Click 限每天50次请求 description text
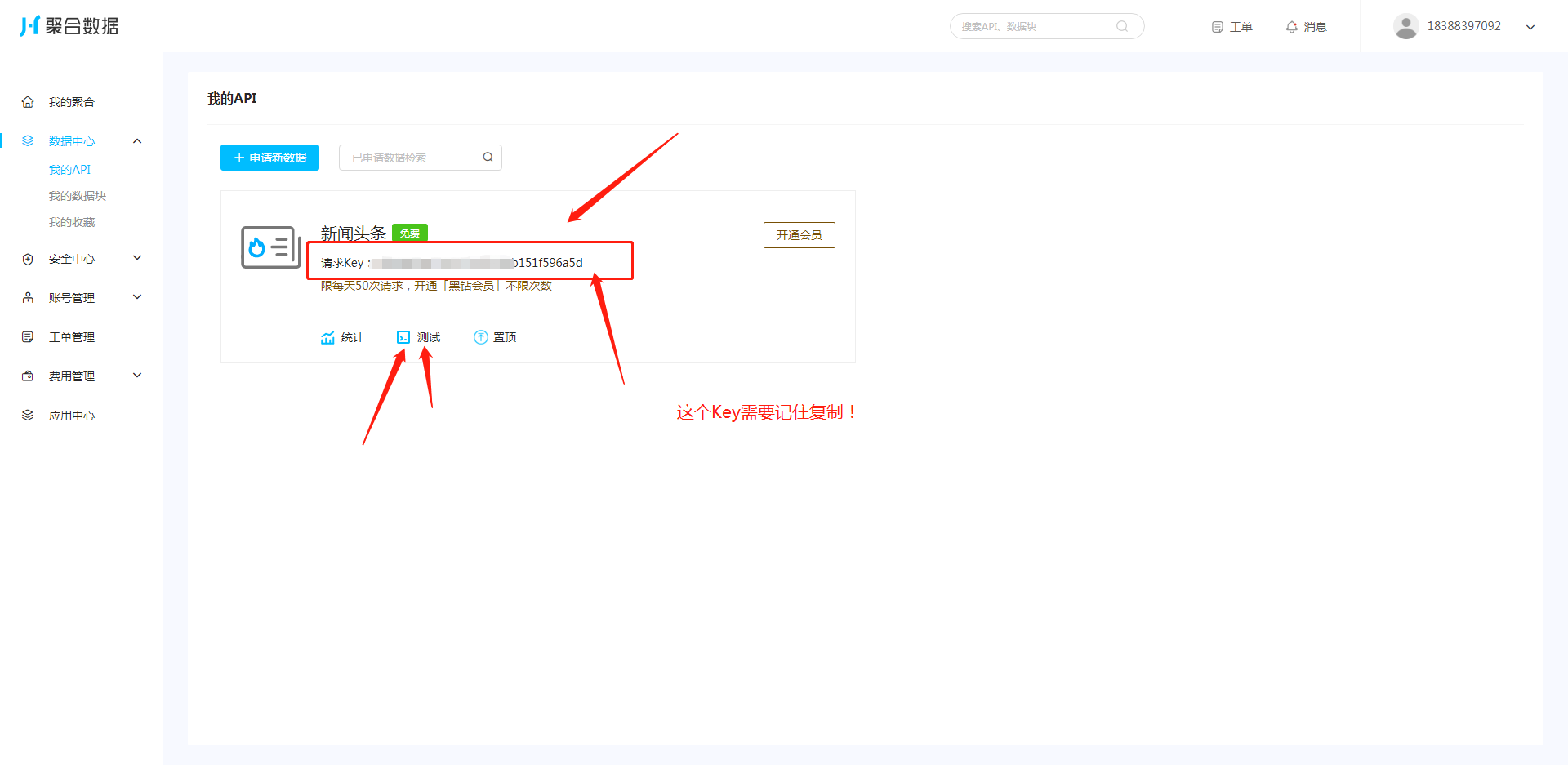 click(436, 286)
